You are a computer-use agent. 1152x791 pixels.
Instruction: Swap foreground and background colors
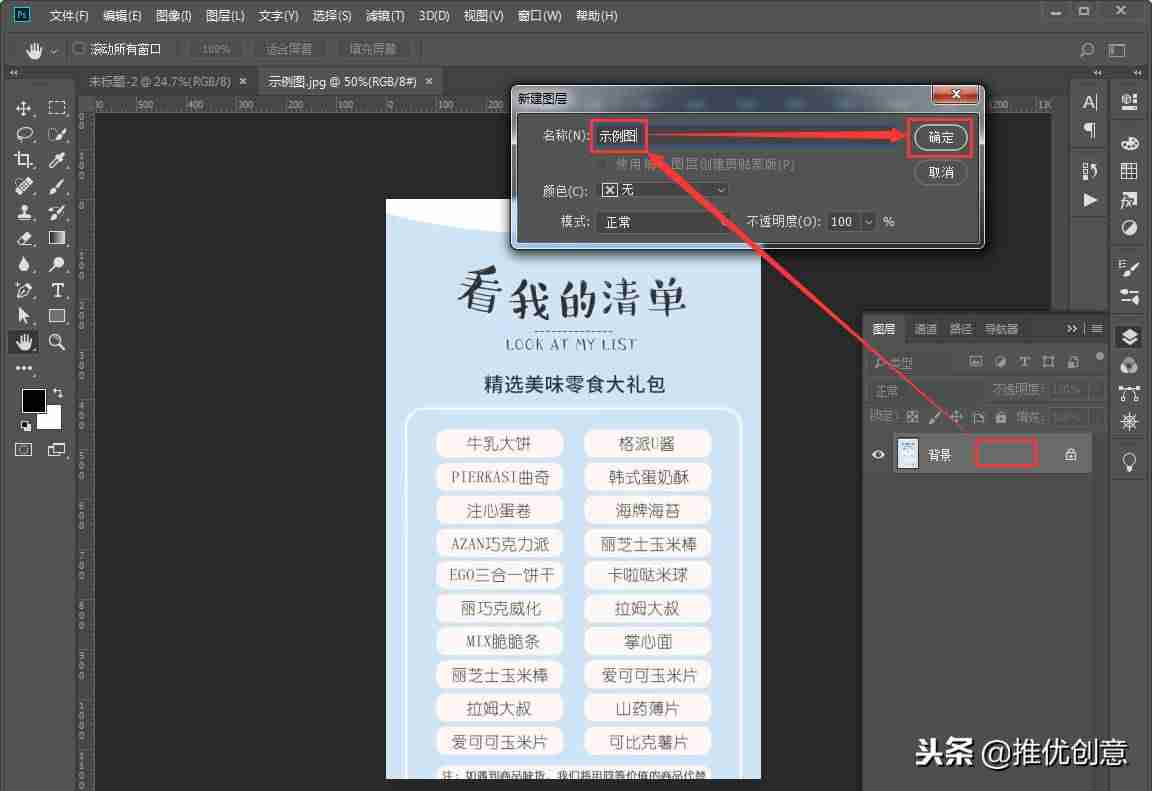click(x=58, y=392)
